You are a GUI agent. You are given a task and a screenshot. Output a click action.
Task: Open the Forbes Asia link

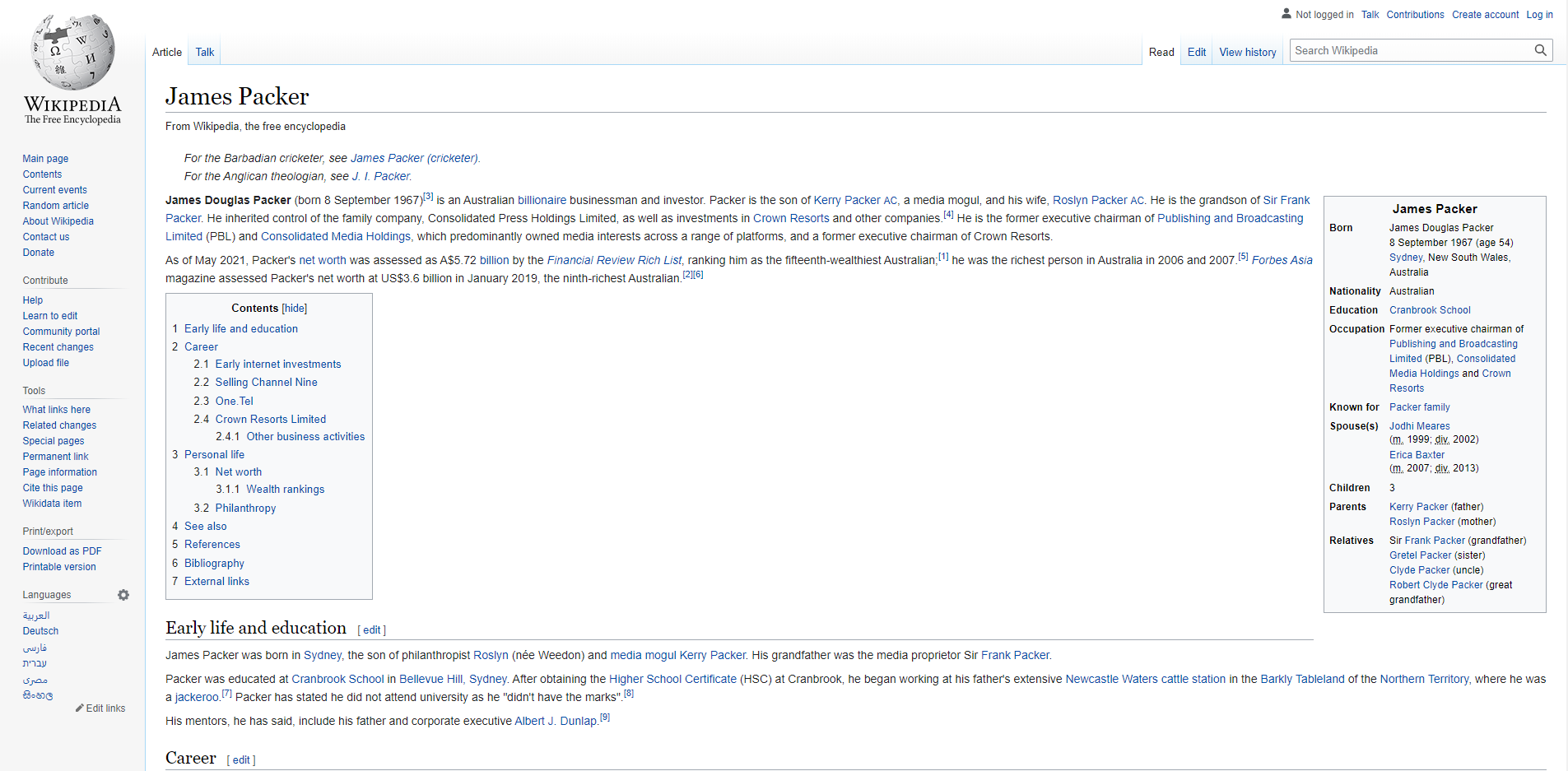pyautogui.click(x=1282, y=260)
